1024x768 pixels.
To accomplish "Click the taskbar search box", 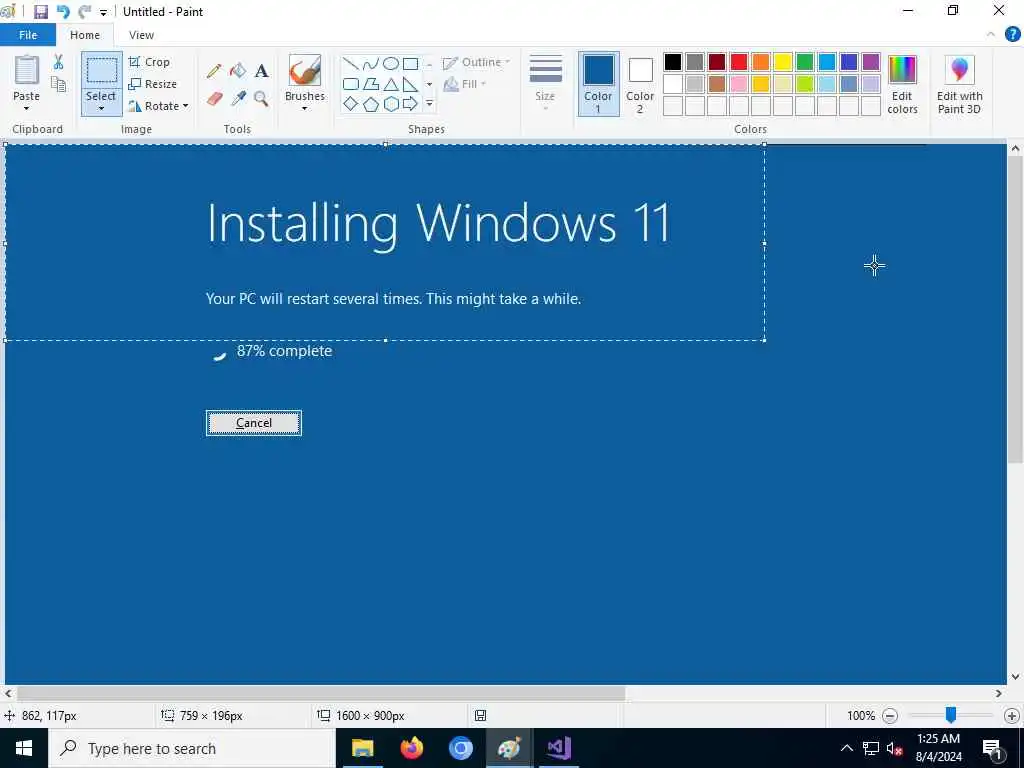I will tap(192, 748).
